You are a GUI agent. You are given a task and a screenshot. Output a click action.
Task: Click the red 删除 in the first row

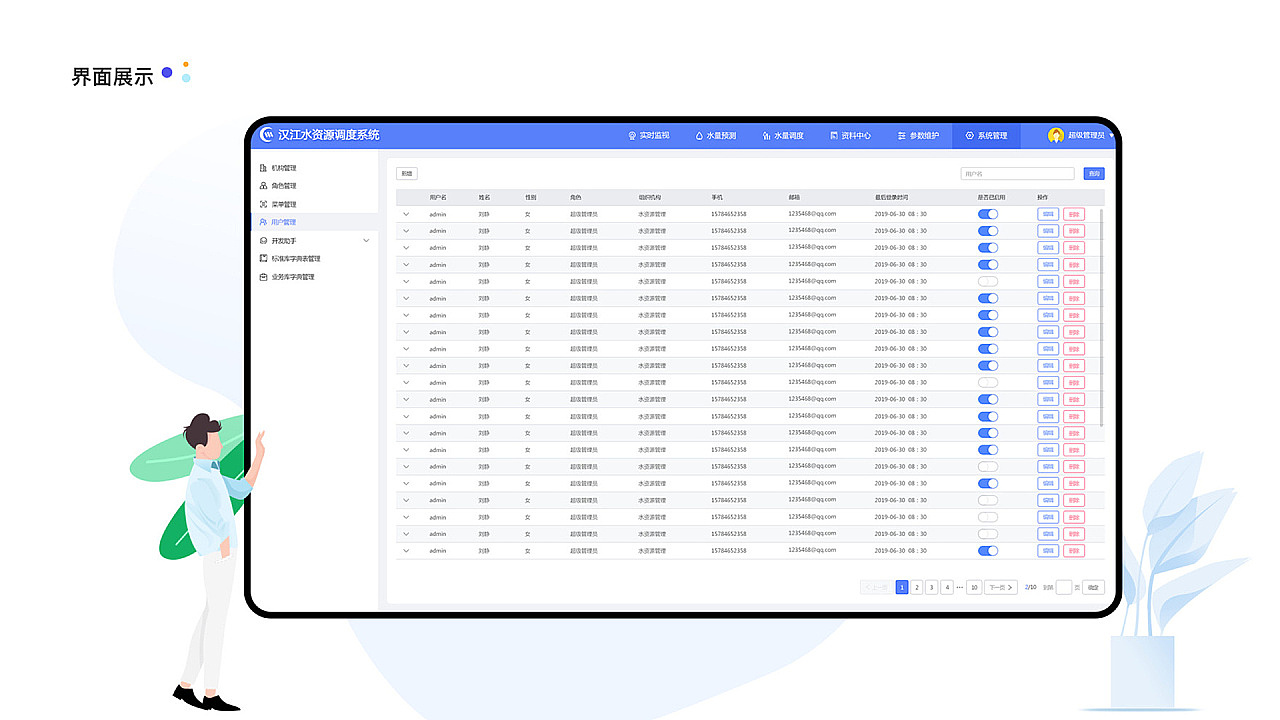click(1074, 214)
